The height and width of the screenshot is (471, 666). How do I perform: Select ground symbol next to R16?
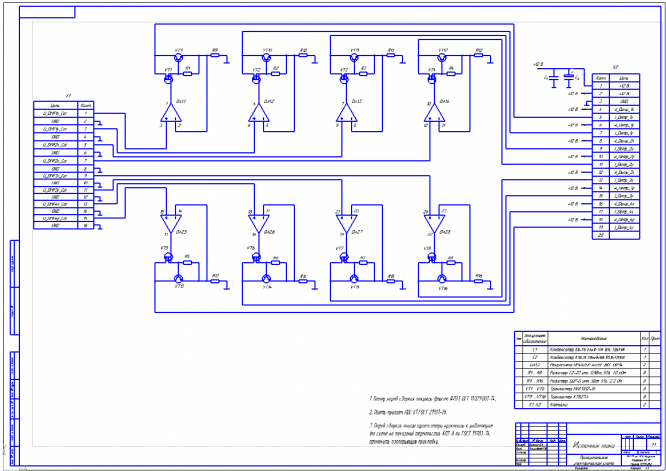click(x=491, y=285)
